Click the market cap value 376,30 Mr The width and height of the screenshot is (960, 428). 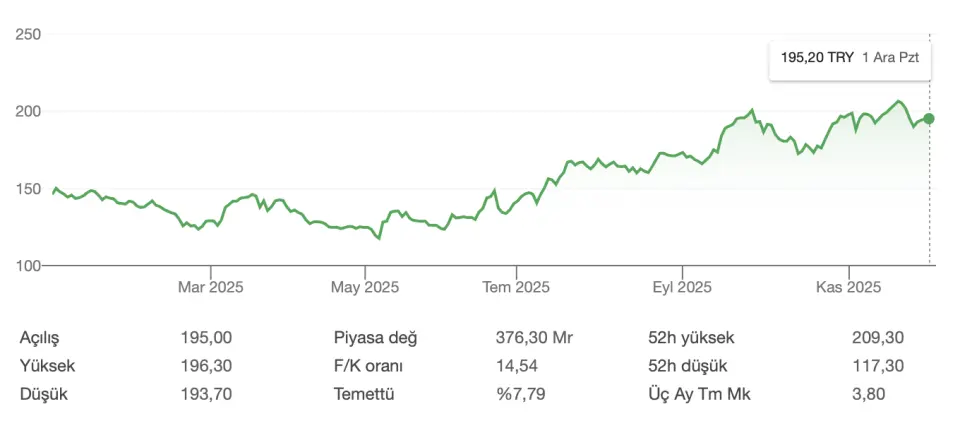pyautogui.click(x=535, y=338)
